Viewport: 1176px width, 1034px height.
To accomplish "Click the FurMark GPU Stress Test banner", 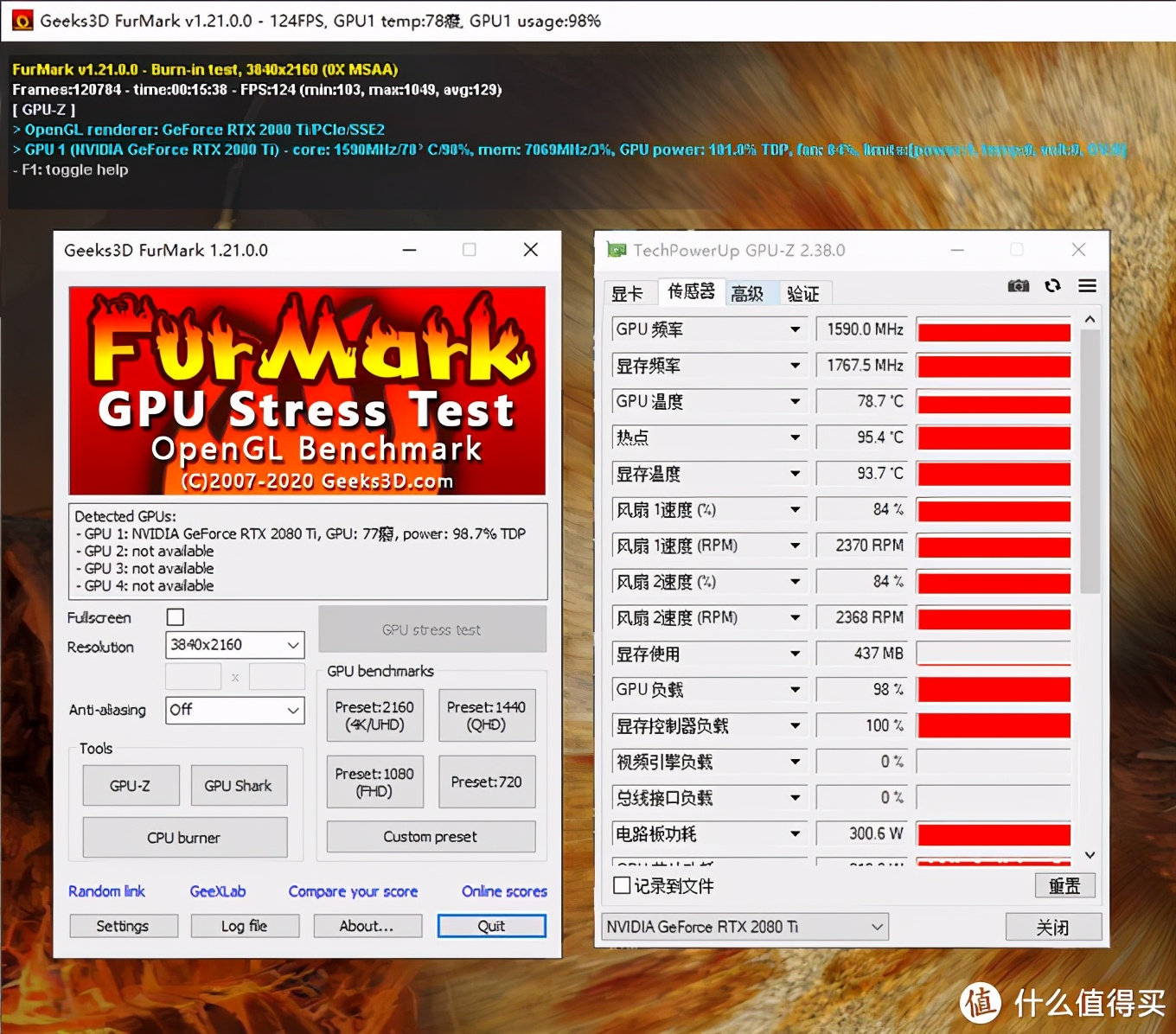I will pyautogui.click(x=307, y=391).
